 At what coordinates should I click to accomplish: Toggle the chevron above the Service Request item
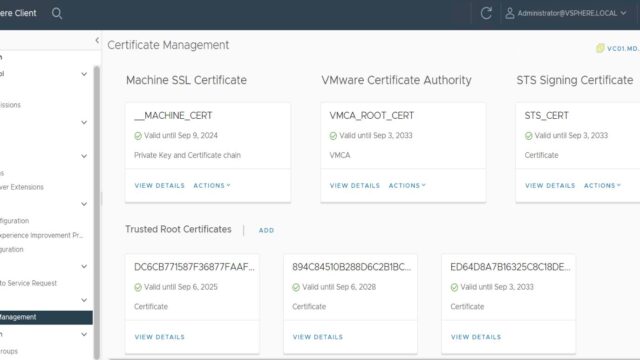click(x=84, y=267)
